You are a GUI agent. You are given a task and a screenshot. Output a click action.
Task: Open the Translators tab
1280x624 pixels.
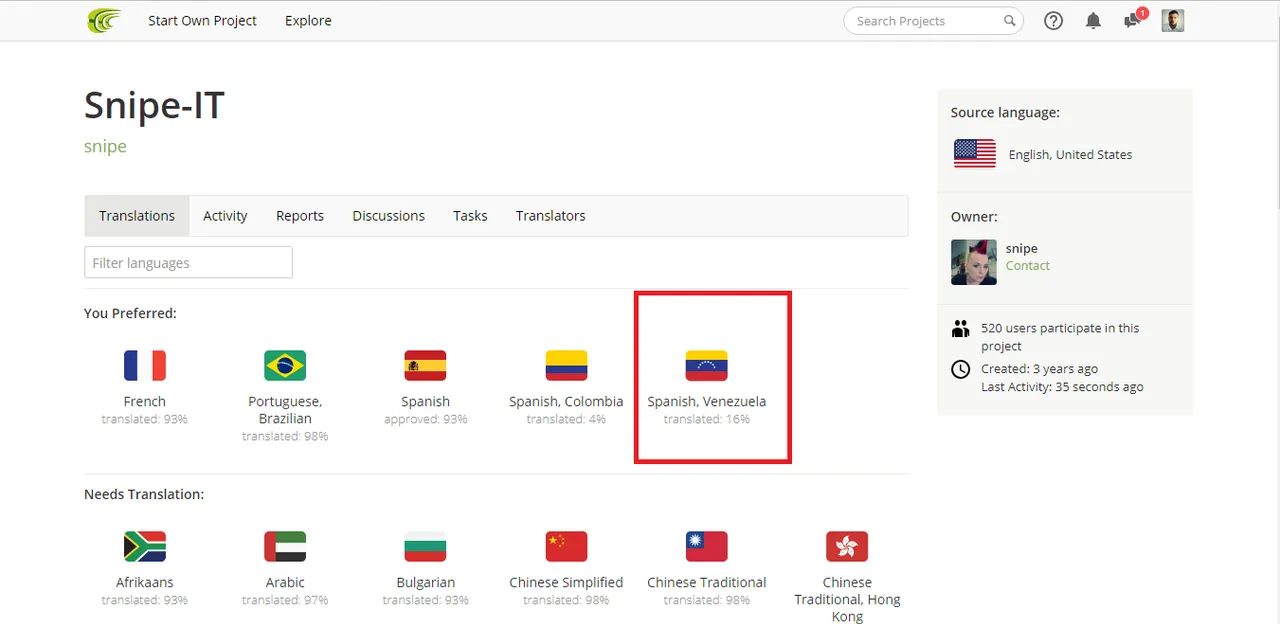(x=551, y=216)
